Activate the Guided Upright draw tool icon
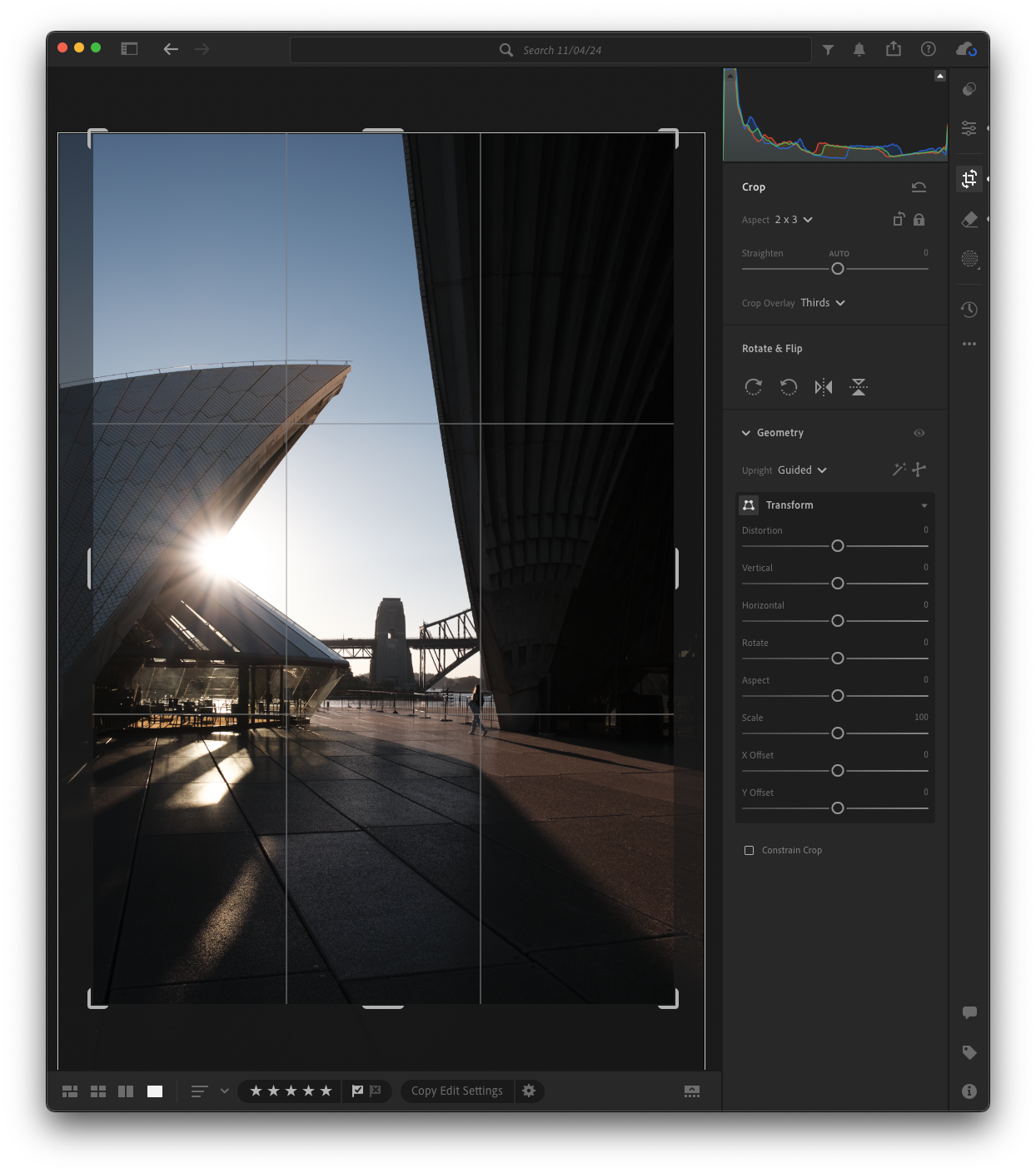The width and height of the screenshot is (1036, 1173). 919,470
